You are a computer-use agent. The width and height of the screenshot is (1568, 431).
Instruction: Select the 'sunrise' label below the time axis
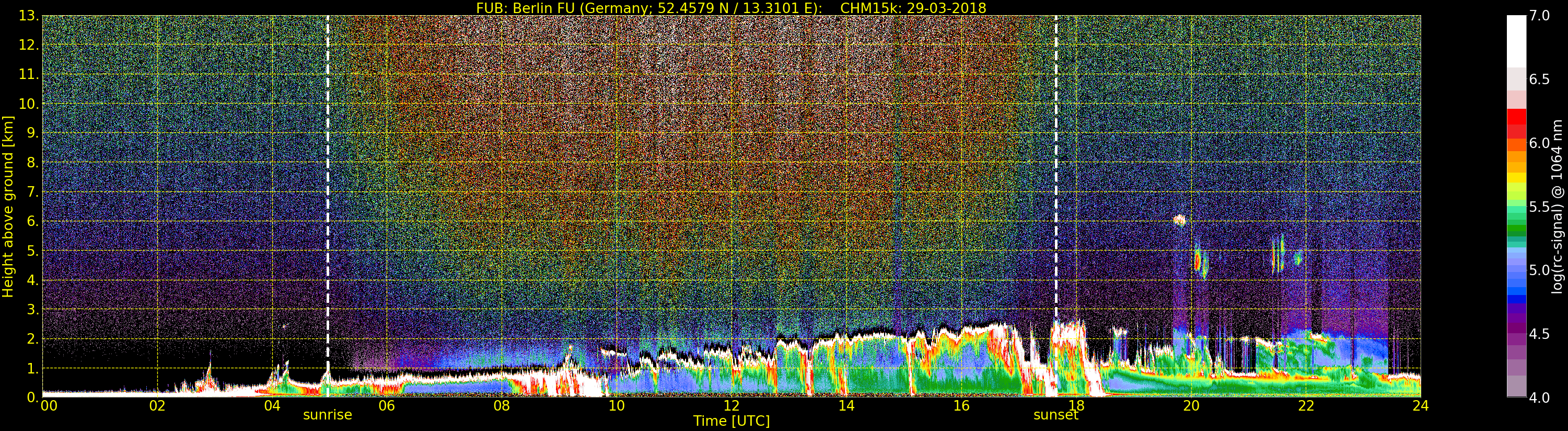coord(328,415)
